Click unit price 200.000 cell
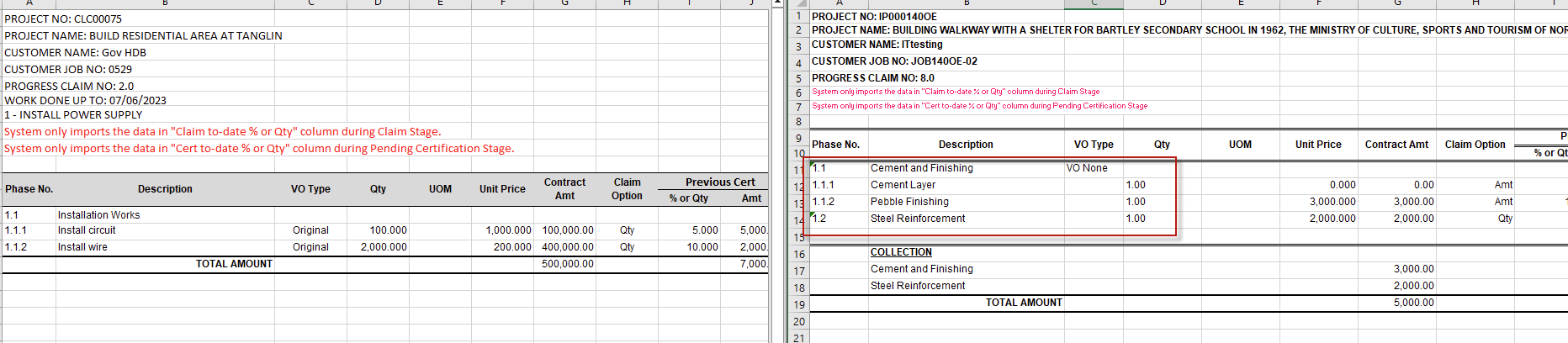This screenshot has height=343, width=1568. [x=512, y=247]
